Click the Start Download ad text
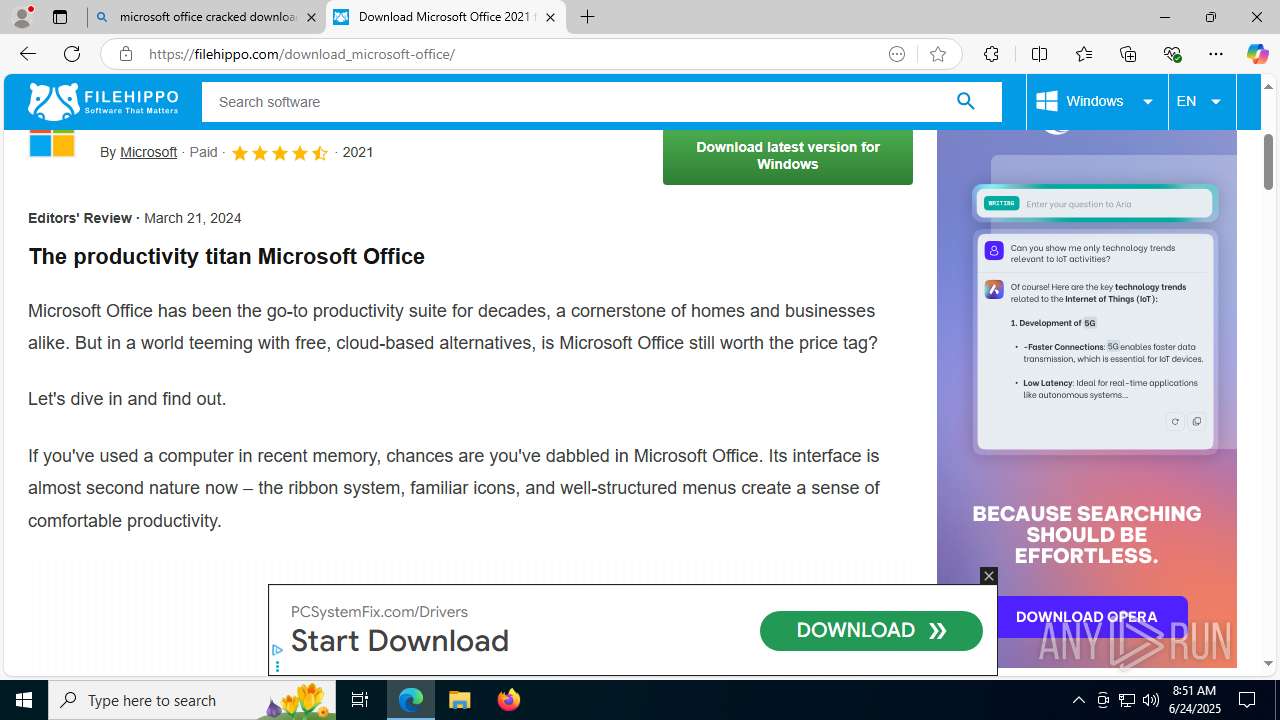This screenshot has width=1280, height=720. coord(400,640)
